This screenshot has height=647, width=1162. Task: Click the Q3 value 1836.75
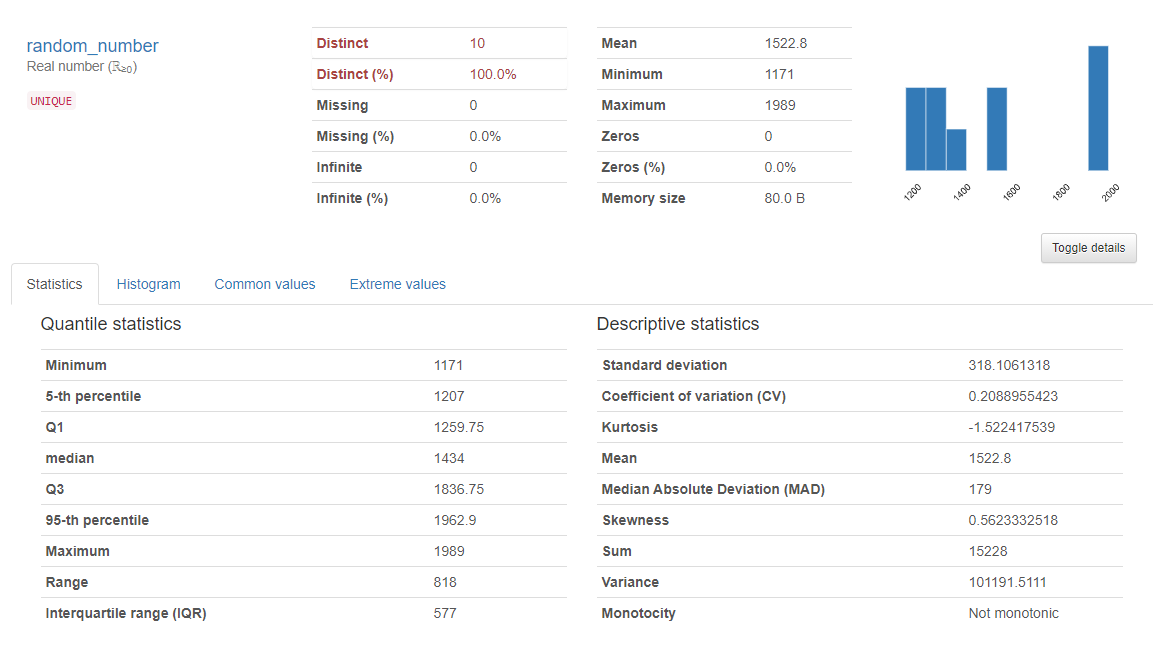(x=459, y=489)
